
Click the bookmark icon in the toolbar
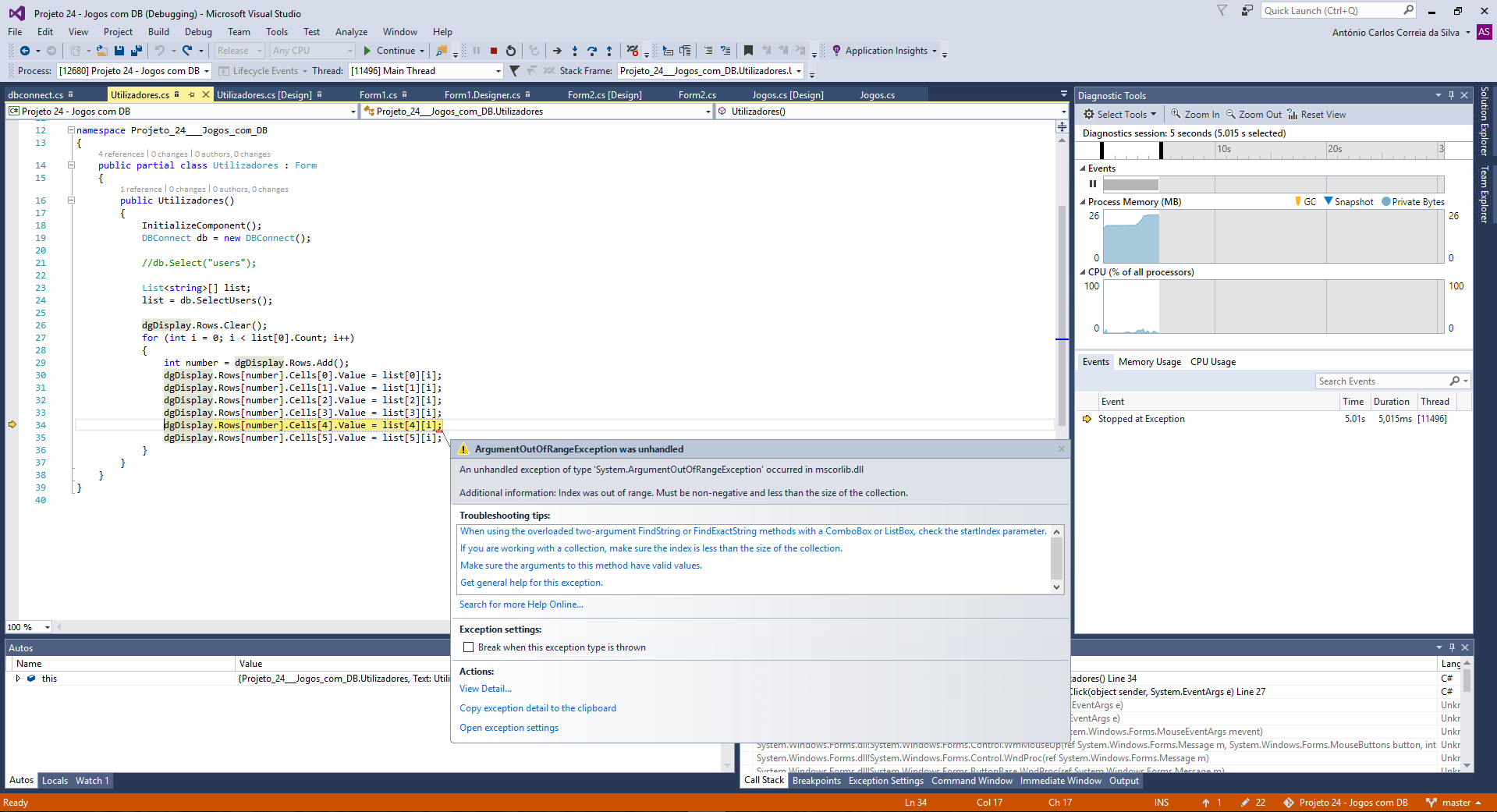[x=748, y=51]
